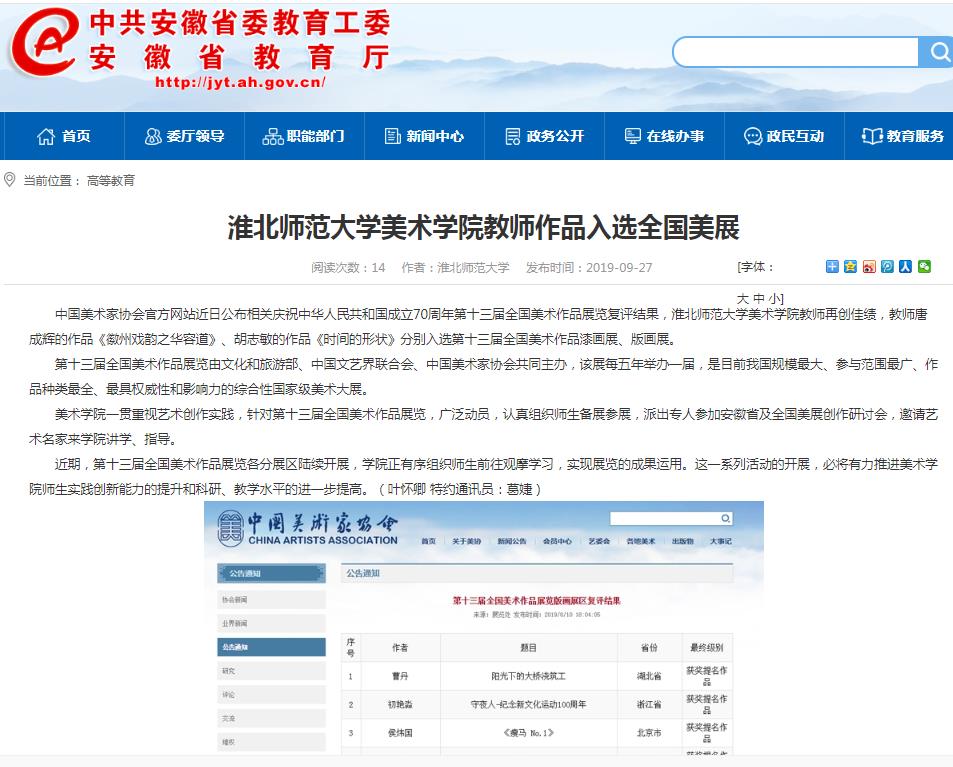Click 浙江省 cell in the embedded table
The width and height of the screenshot is (953, 767).
[x=649, y=704]
